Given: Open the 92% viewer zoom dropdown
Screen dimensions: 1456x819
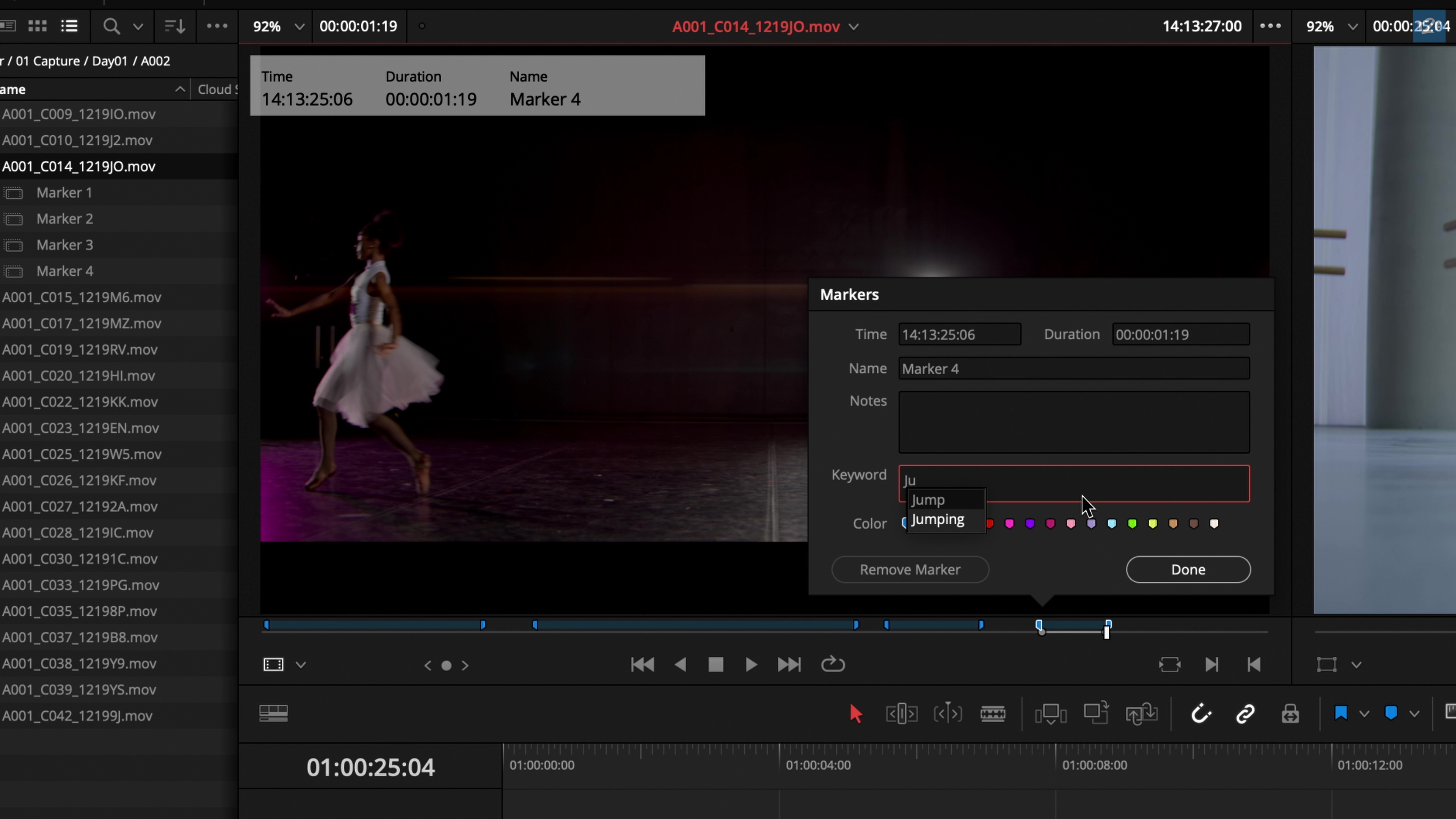Looking at the screenshot, I should pyautogui.click(x=300, y=27).
